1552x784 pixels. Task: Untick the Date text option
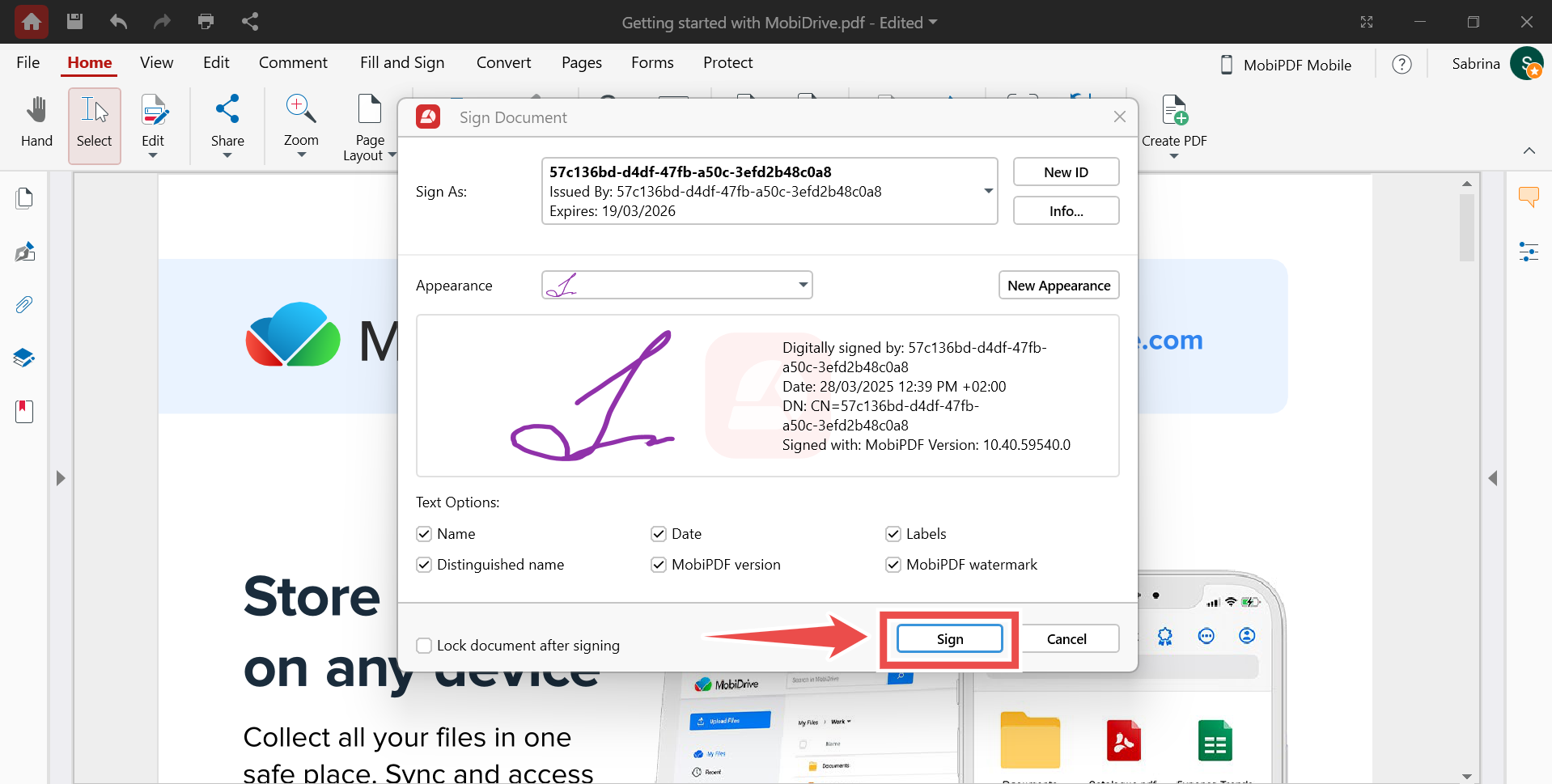pyautogui.click(x=659, y=534)
